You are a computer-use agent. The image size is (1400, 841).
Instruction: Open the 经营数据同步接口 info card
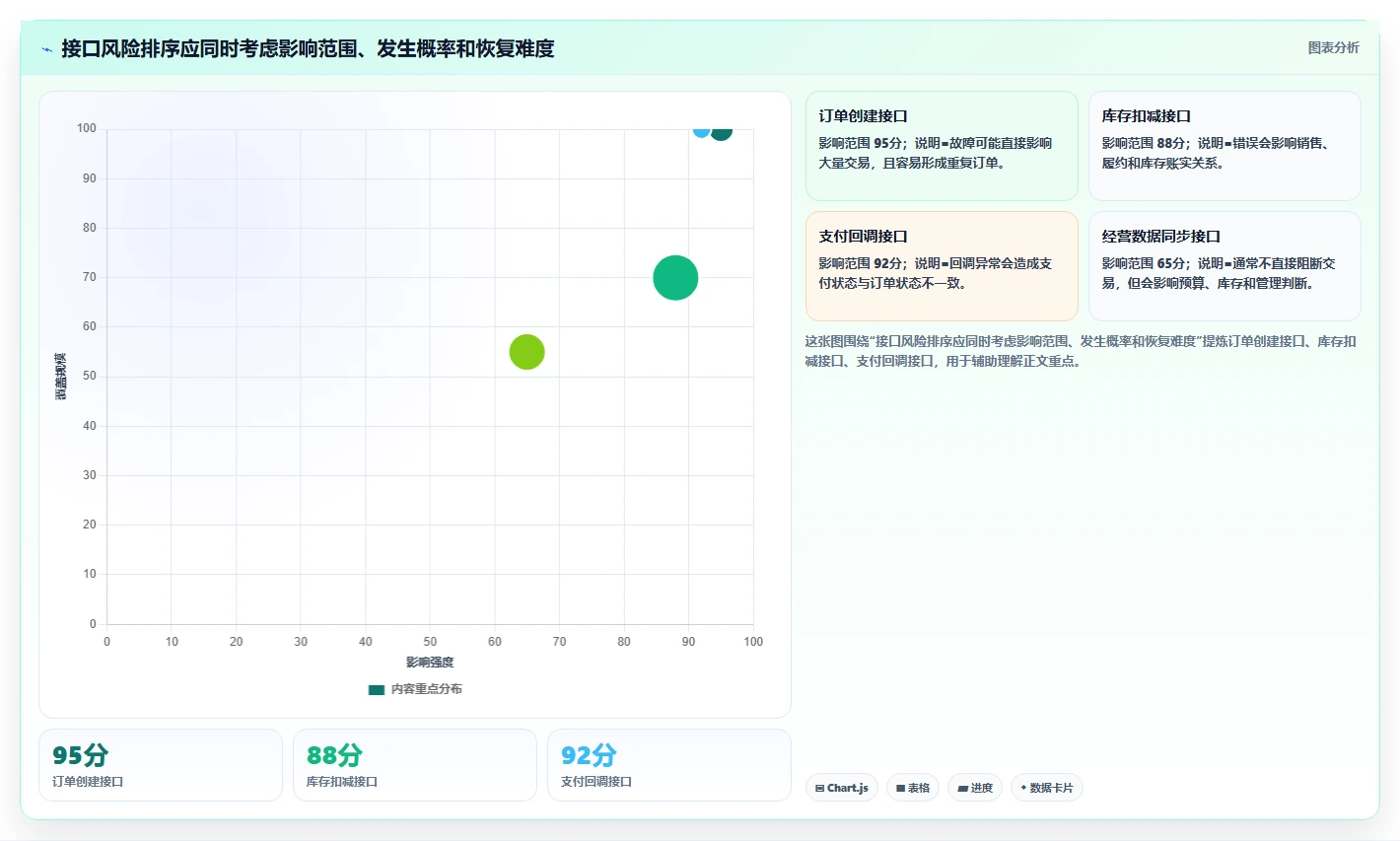1225,266
